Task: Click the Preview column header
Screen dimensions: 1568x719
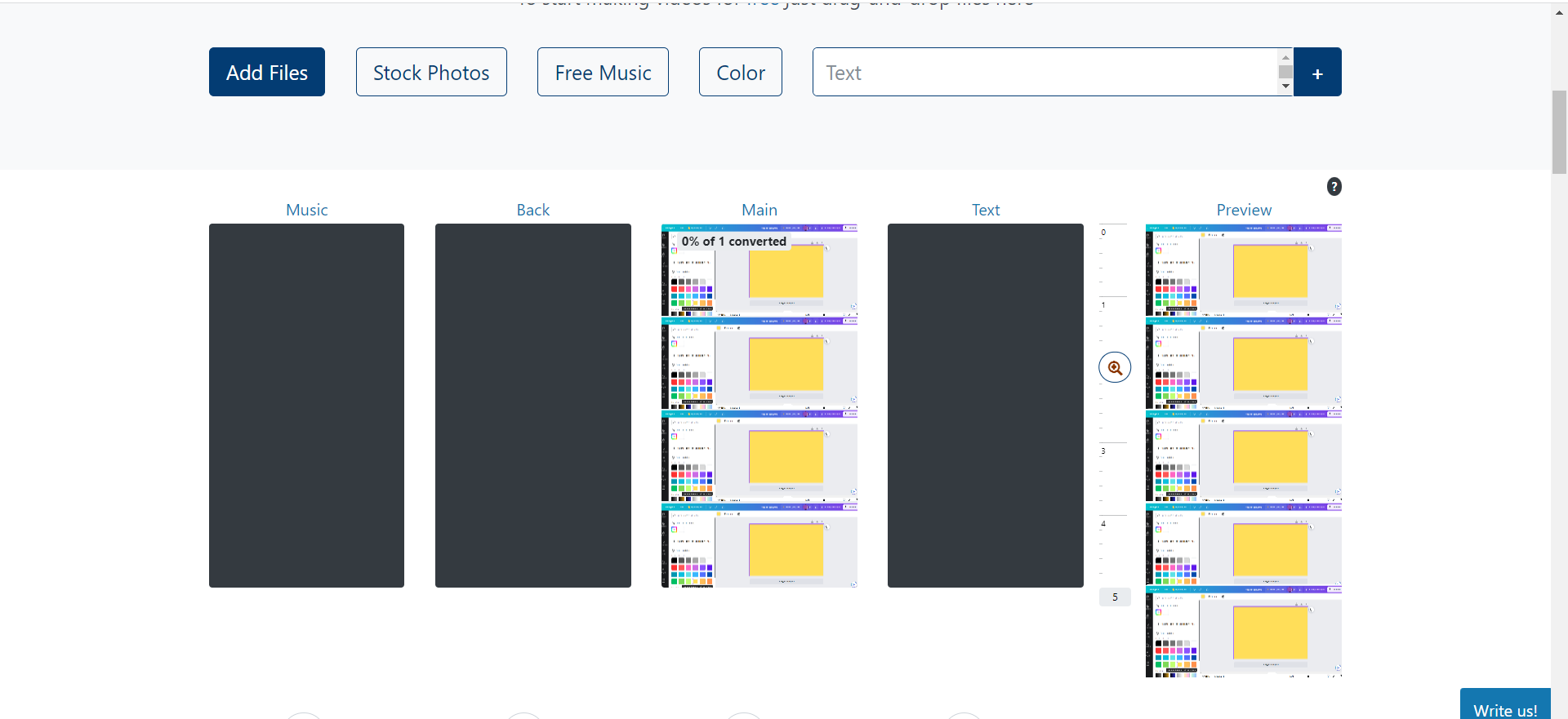Action: (1243, 210)
